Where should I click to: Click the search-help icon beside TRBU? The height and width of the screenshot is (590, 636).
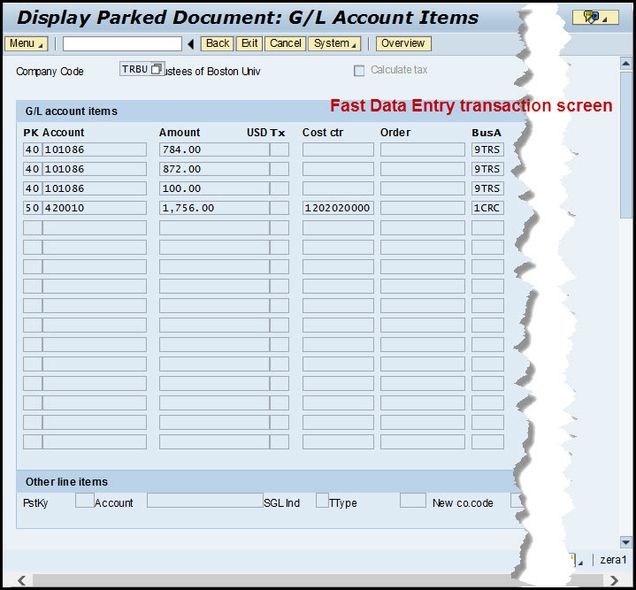tap(156, 69)
